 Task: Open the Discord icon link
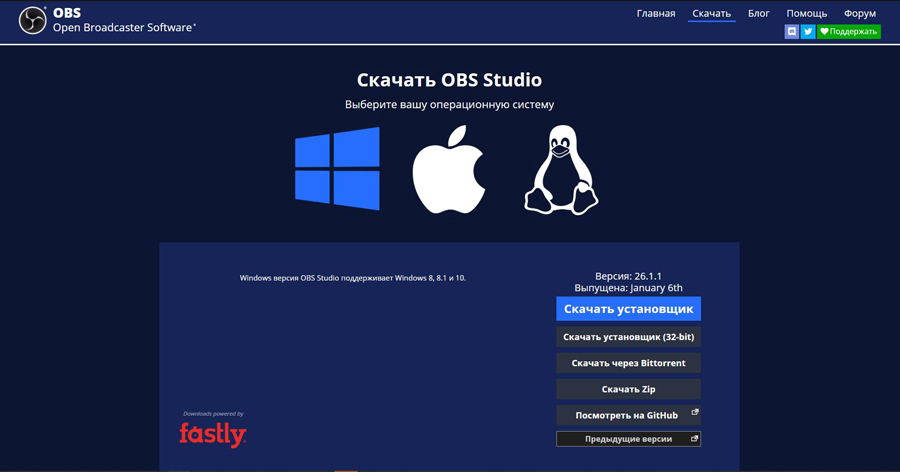[x=792, y=32]
